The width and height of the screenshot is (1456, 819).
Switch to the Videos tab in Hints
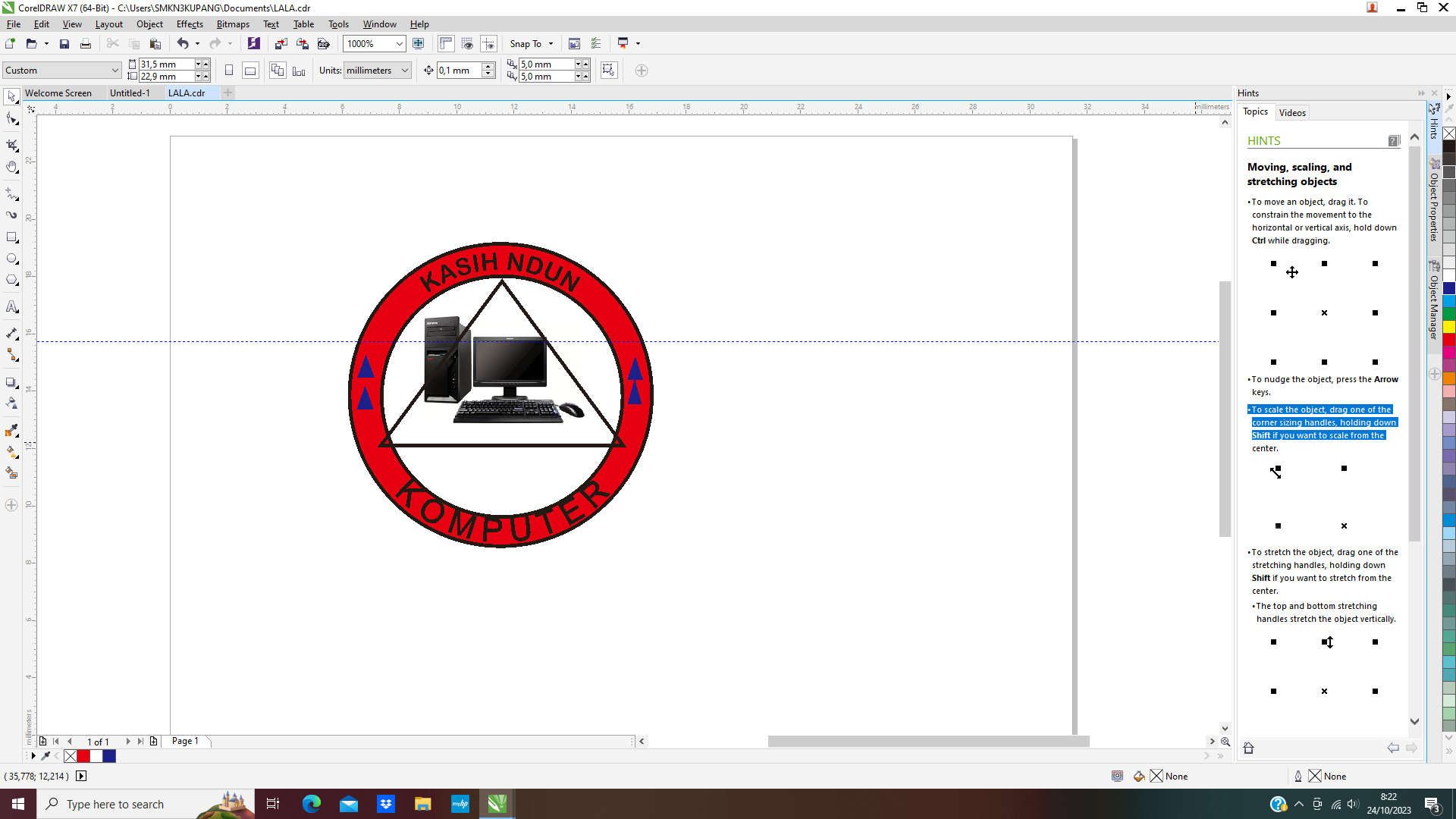(x=1292, y=113)
